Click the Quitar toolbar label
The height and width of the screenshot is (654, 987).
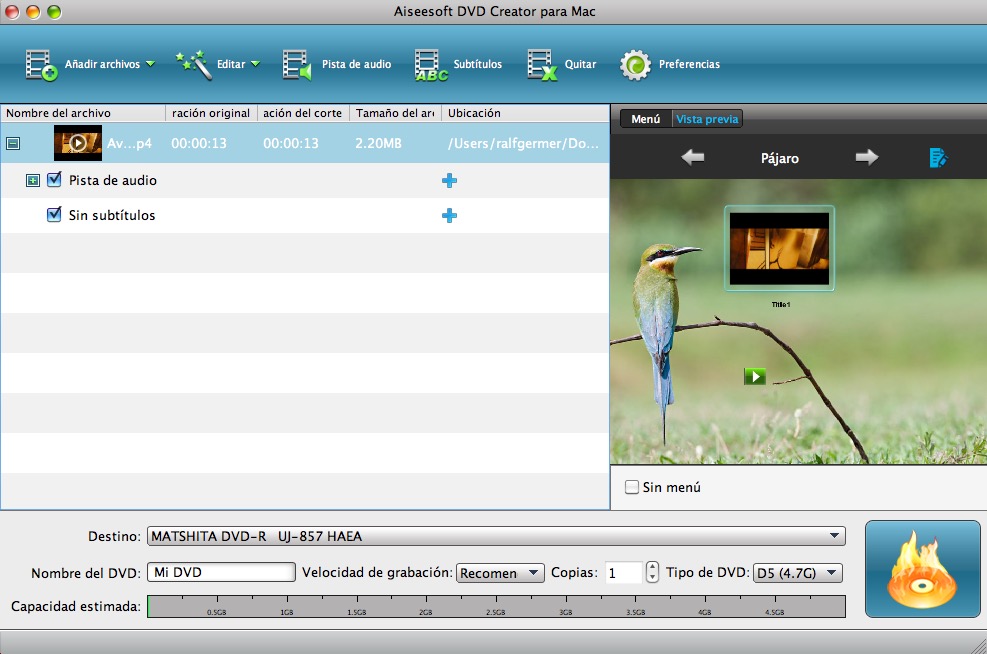(x=580, y=64)
